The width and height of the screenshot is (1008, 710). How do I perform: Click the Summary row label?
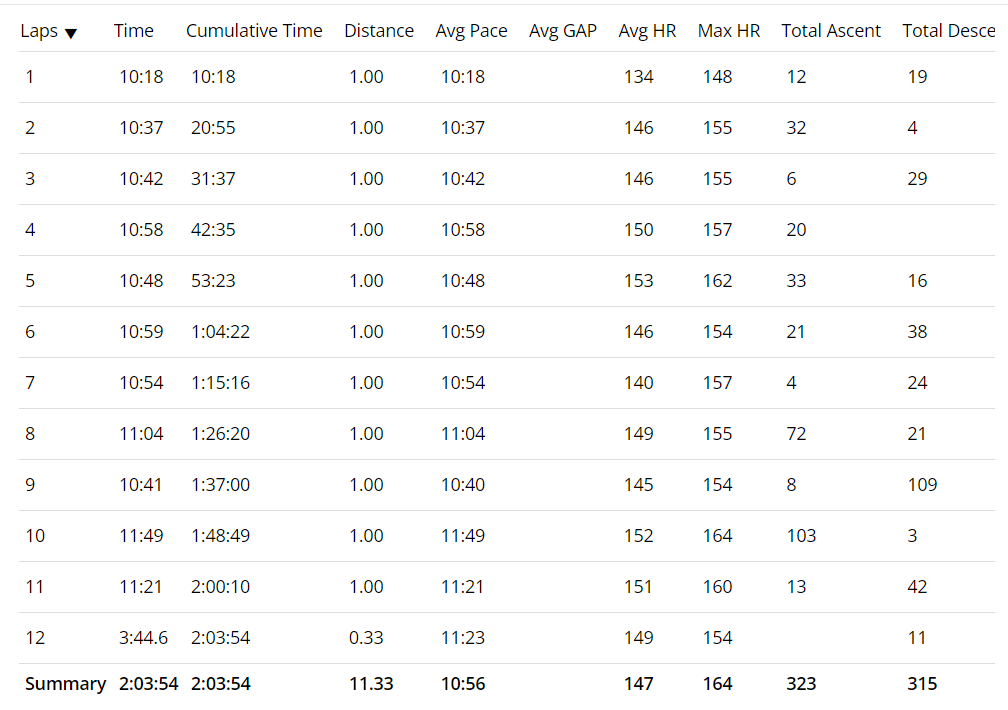(x=65, y=684)
